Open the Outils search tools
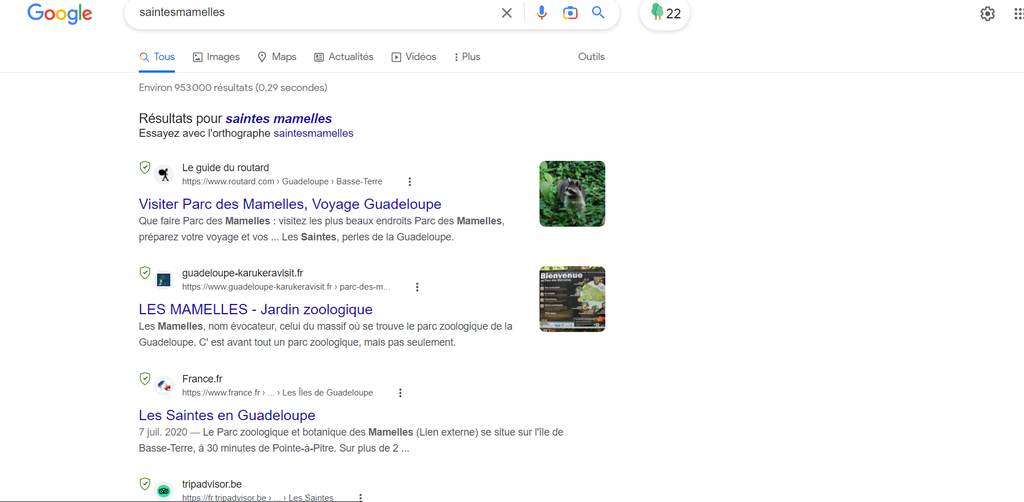This screenshot has width=1024, height=502. point(591,57)
